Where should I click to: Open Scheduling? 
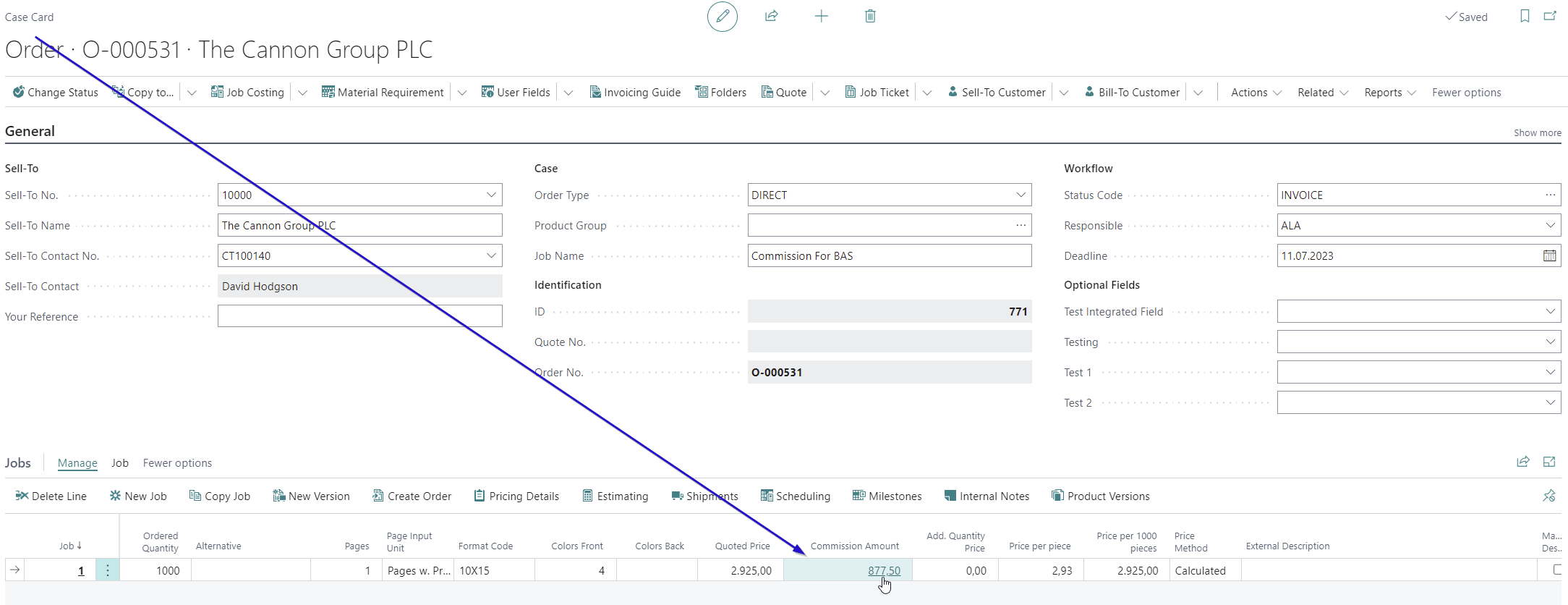point(796,496)
